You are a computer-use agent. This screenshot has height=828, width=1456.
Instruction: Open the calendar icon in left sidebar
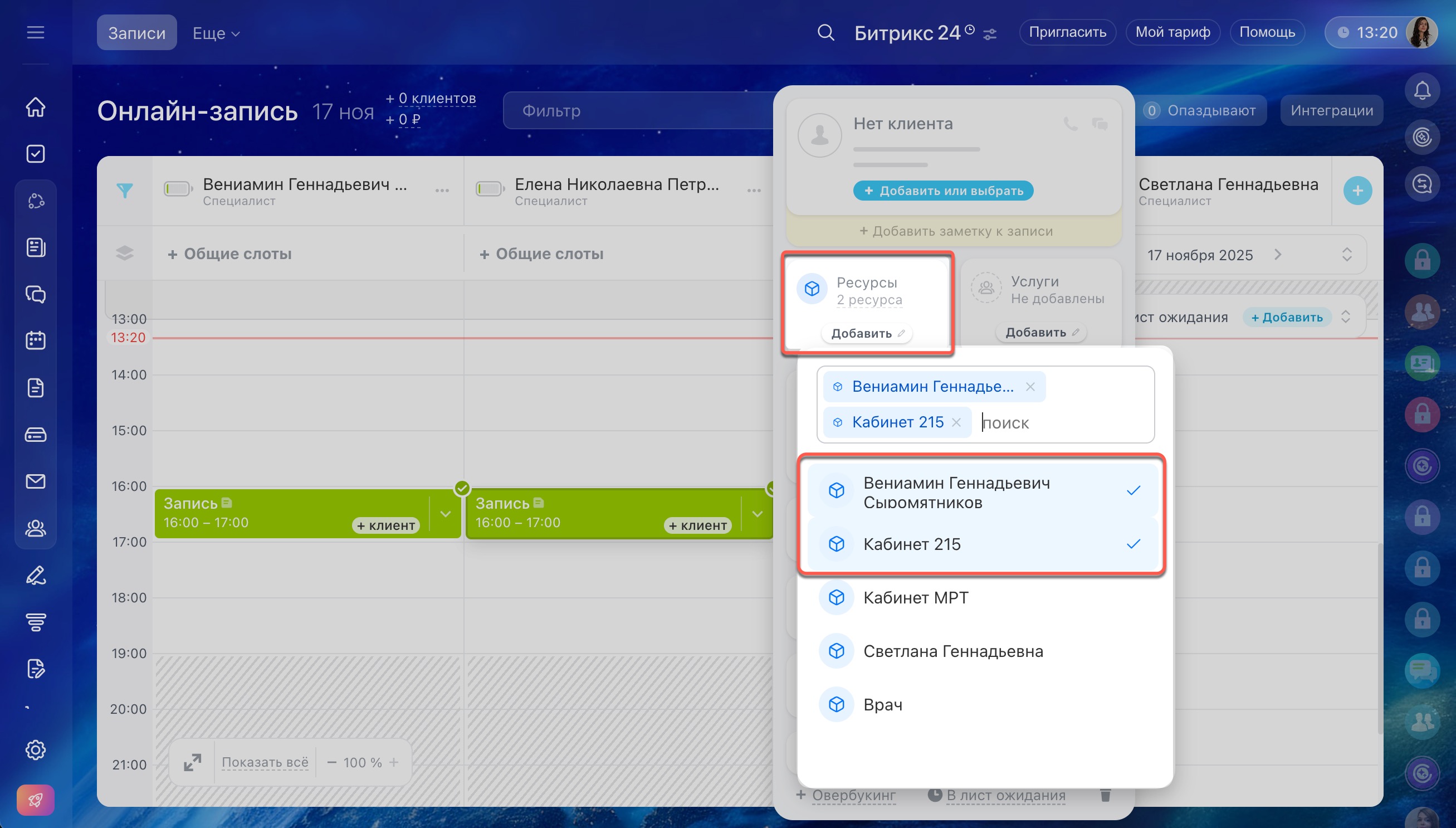[35, 340]
